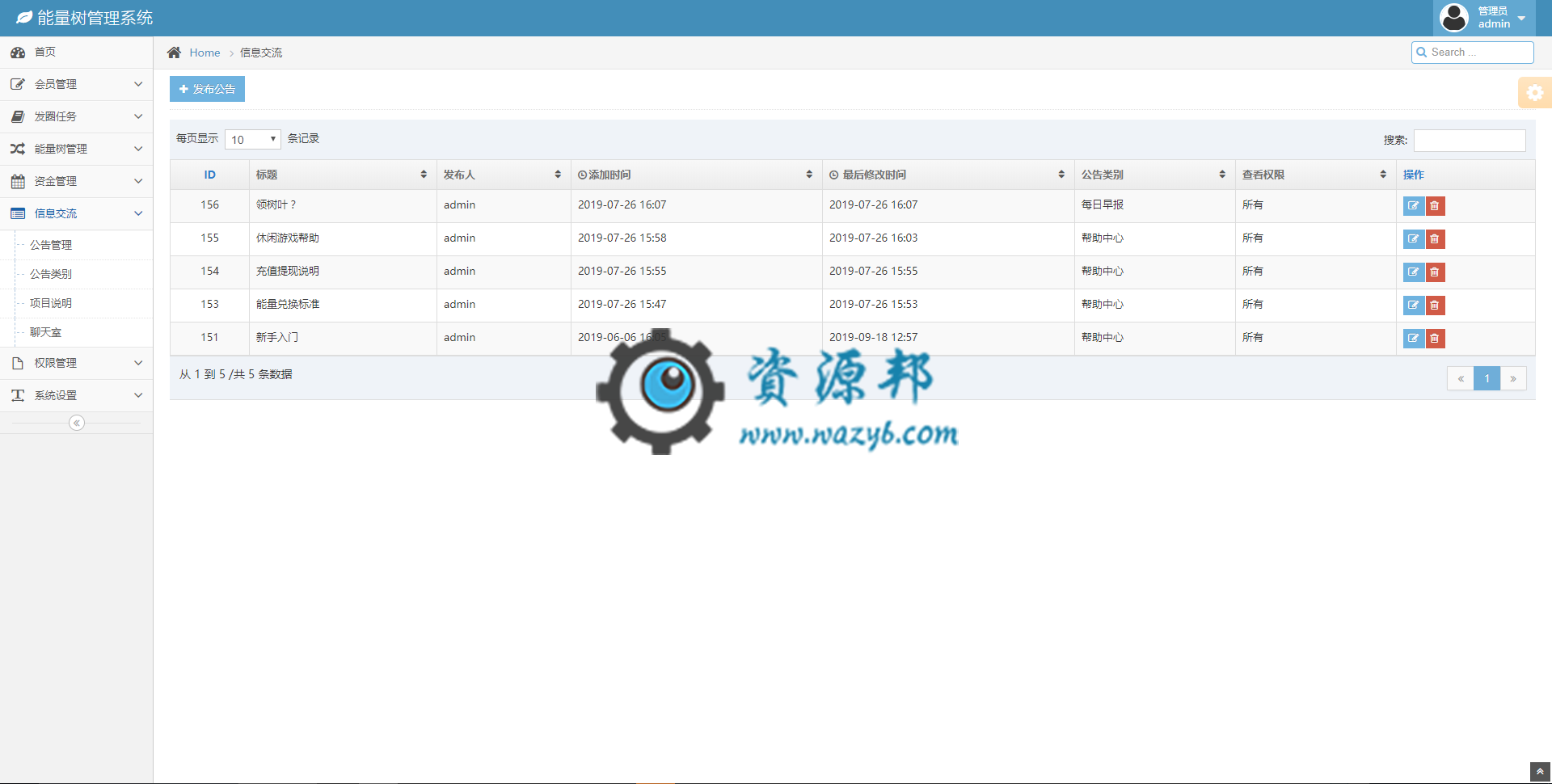The height and width of the screenshot is (784, 1552).
Task: Sort the table by ID header
Action: [209, 175]
